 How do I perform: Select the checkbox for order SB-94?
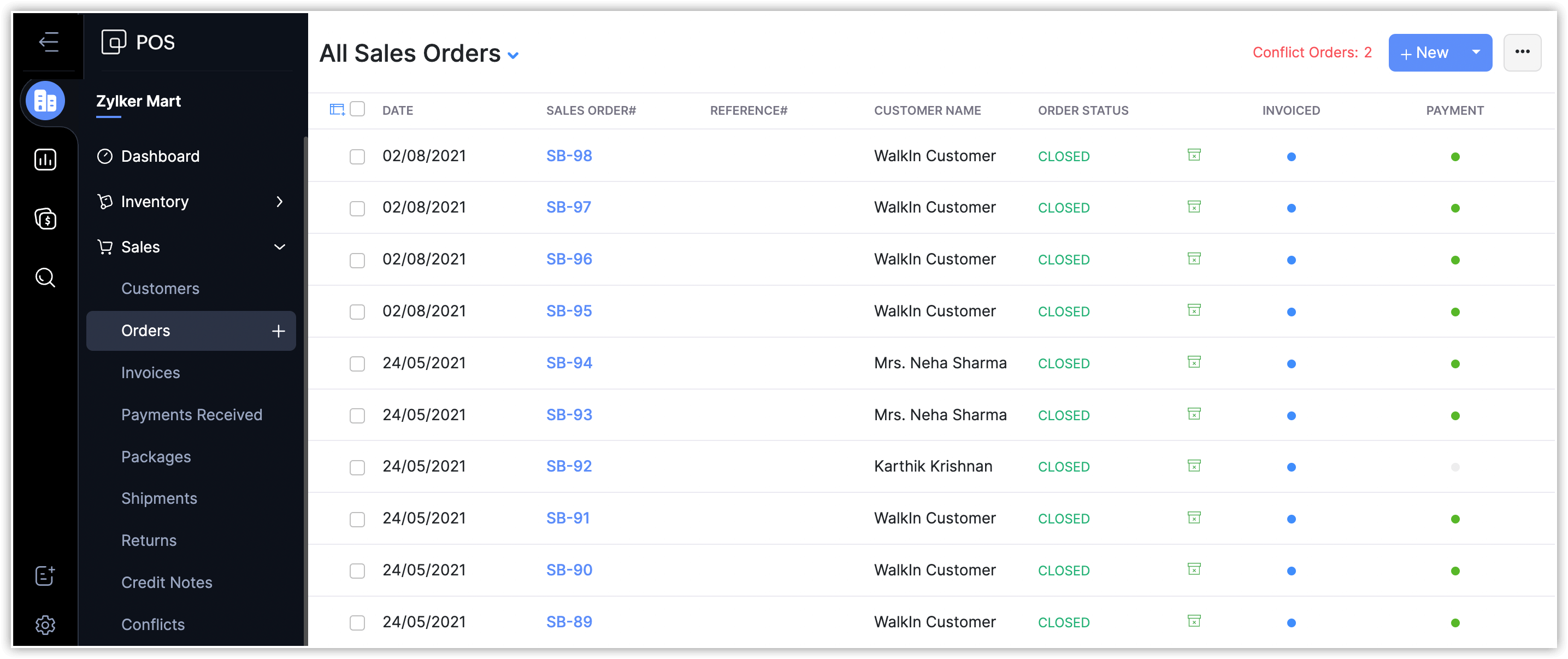[x=357, y=363]
